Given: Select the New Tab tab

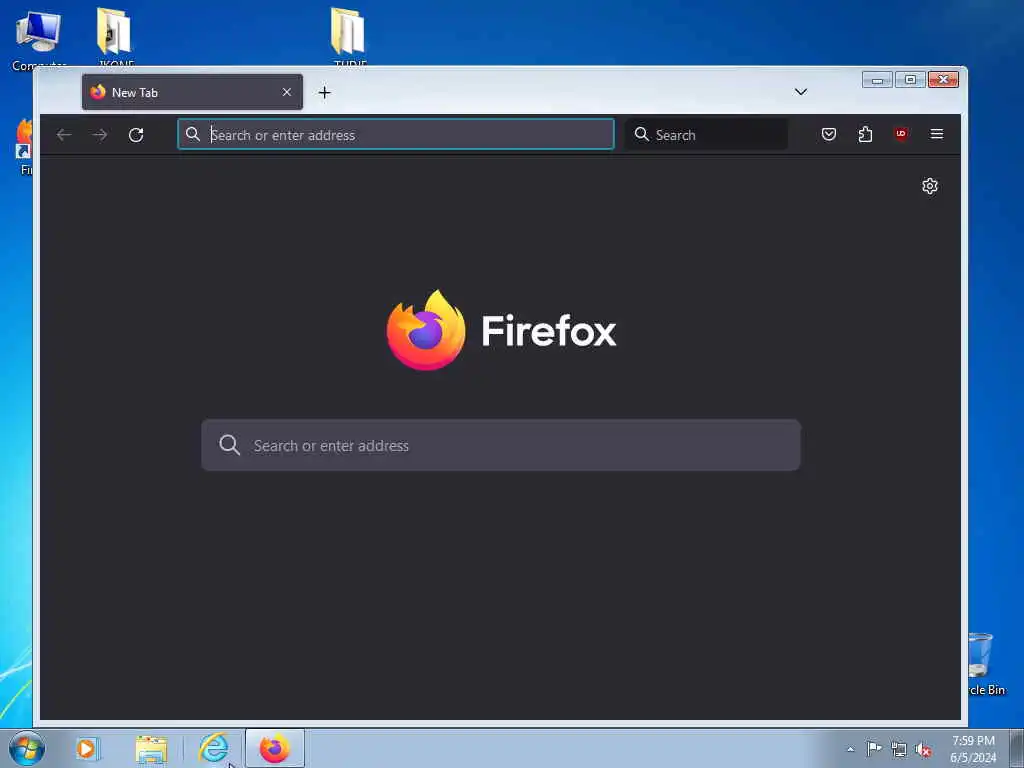Looking at the screenshot, I should click(192, 92).
